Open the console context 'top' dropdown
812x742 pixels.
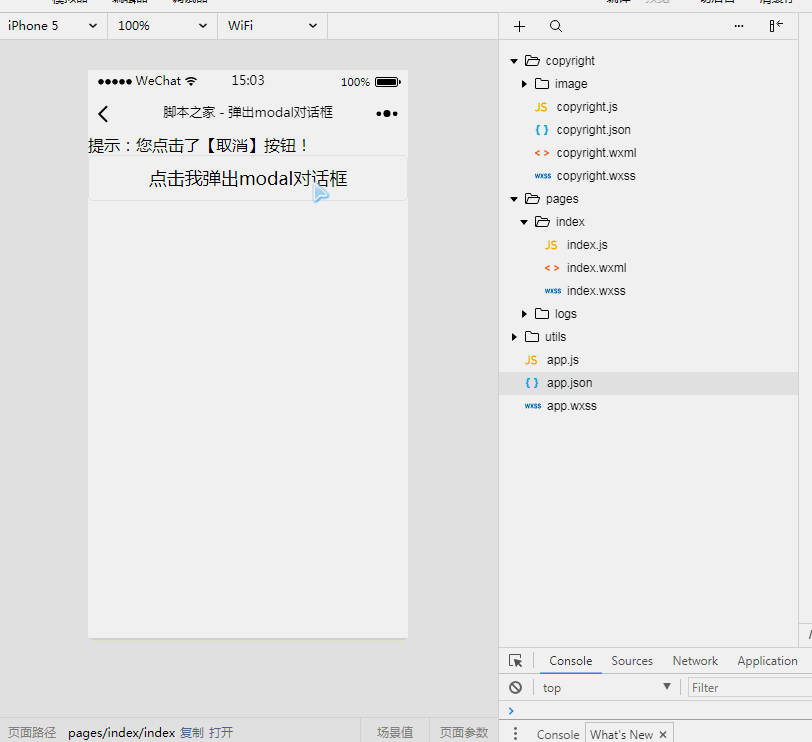(606, 688)
